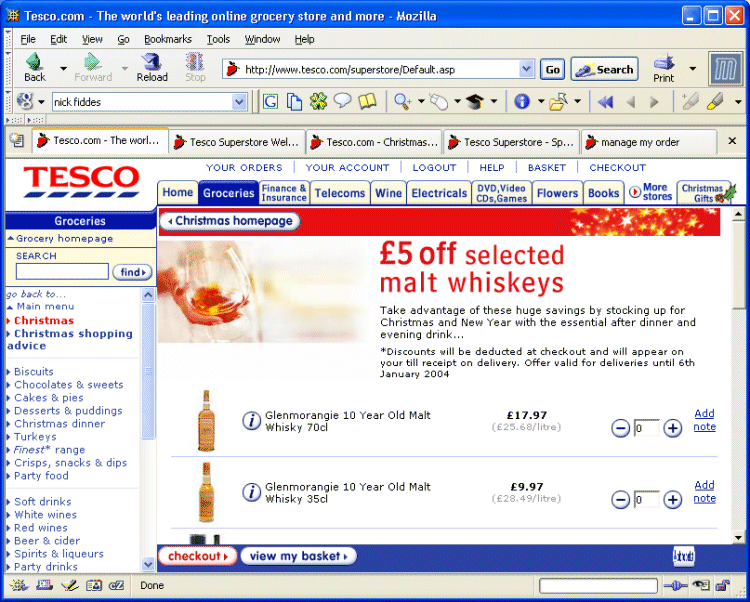750x602 pixels.
Task: Click the blue info circle toolbar icon
Action: tap(522, 101)
